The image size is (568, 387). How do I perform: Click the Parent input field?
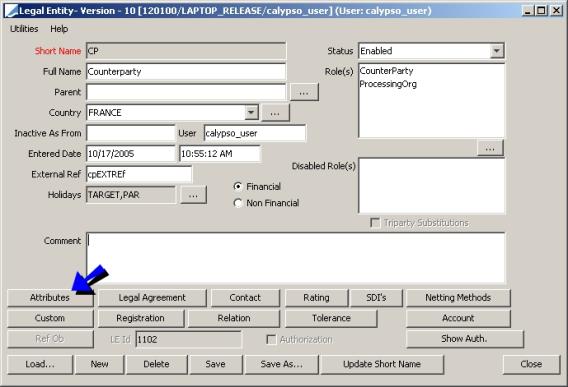(x=186, y=92)
